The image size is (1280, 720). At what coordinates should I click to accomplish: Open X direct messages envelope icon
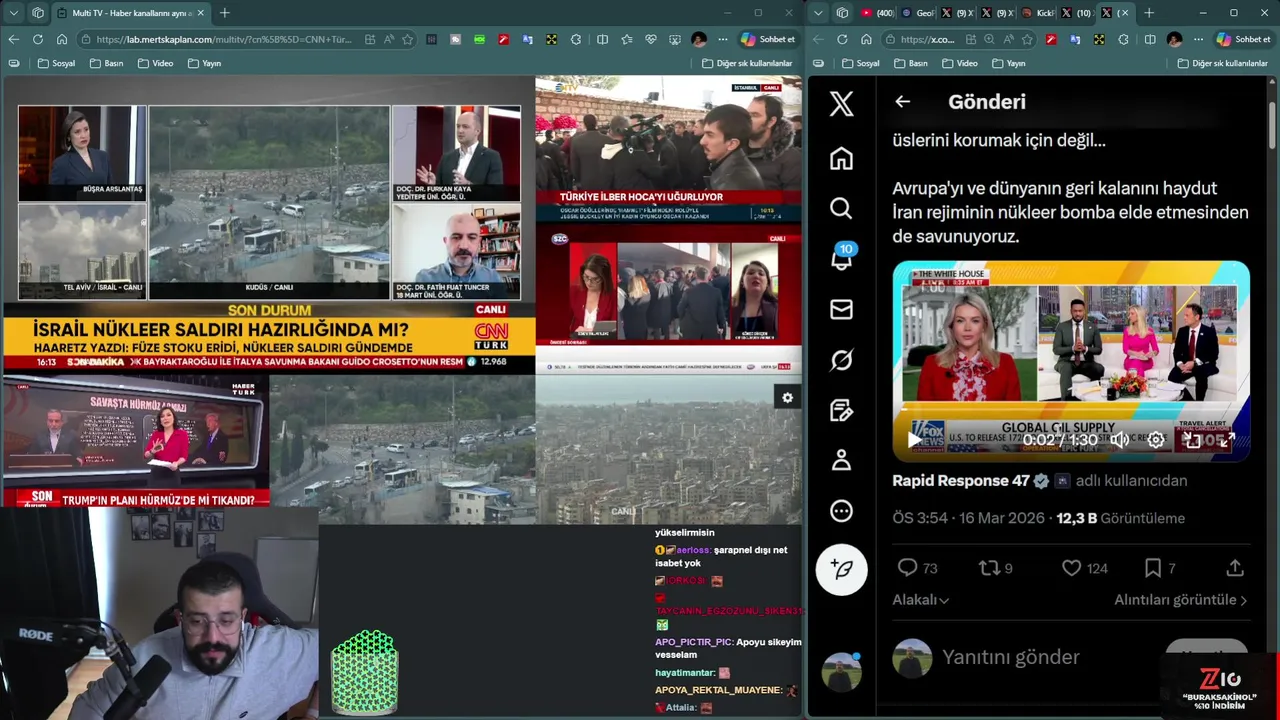click(x=841, y=309)
